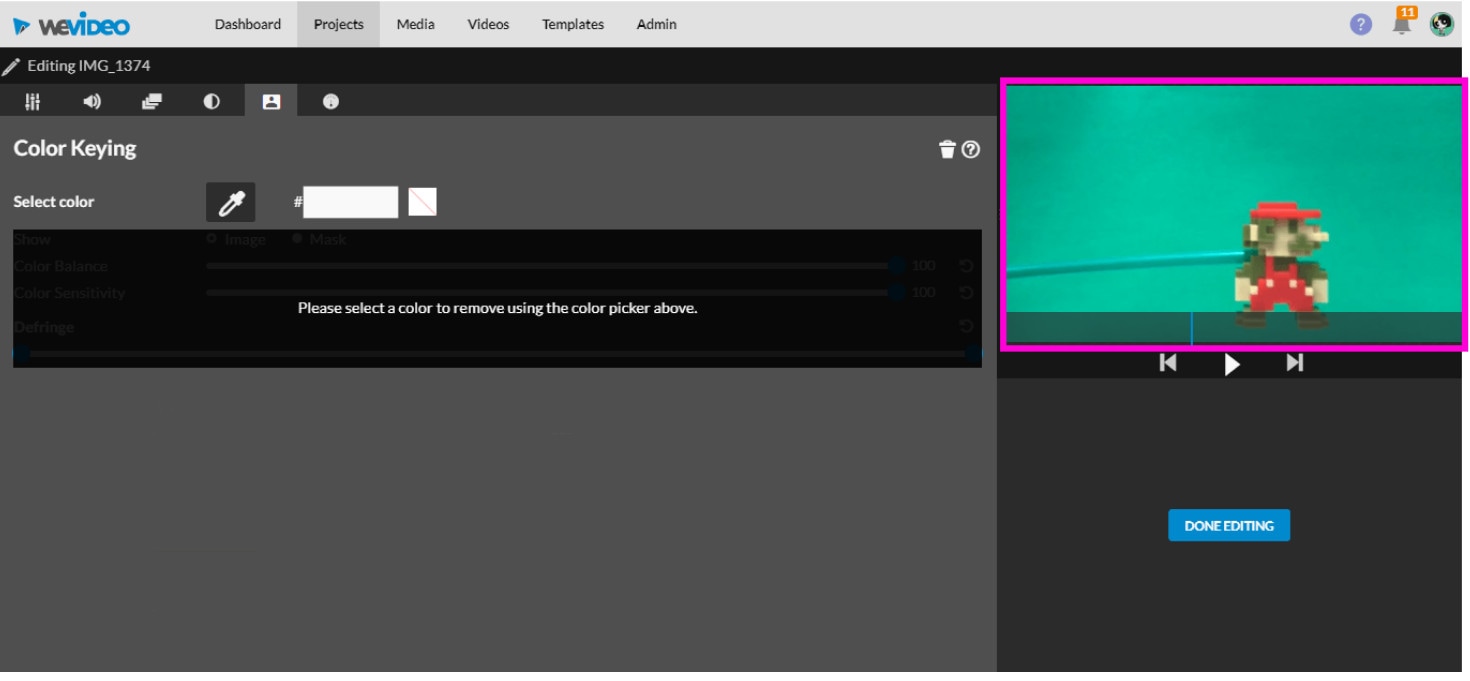This screenshot has height=681, width=1470.
Task: Go to the Videos section
Action: (x=488, y=24)
